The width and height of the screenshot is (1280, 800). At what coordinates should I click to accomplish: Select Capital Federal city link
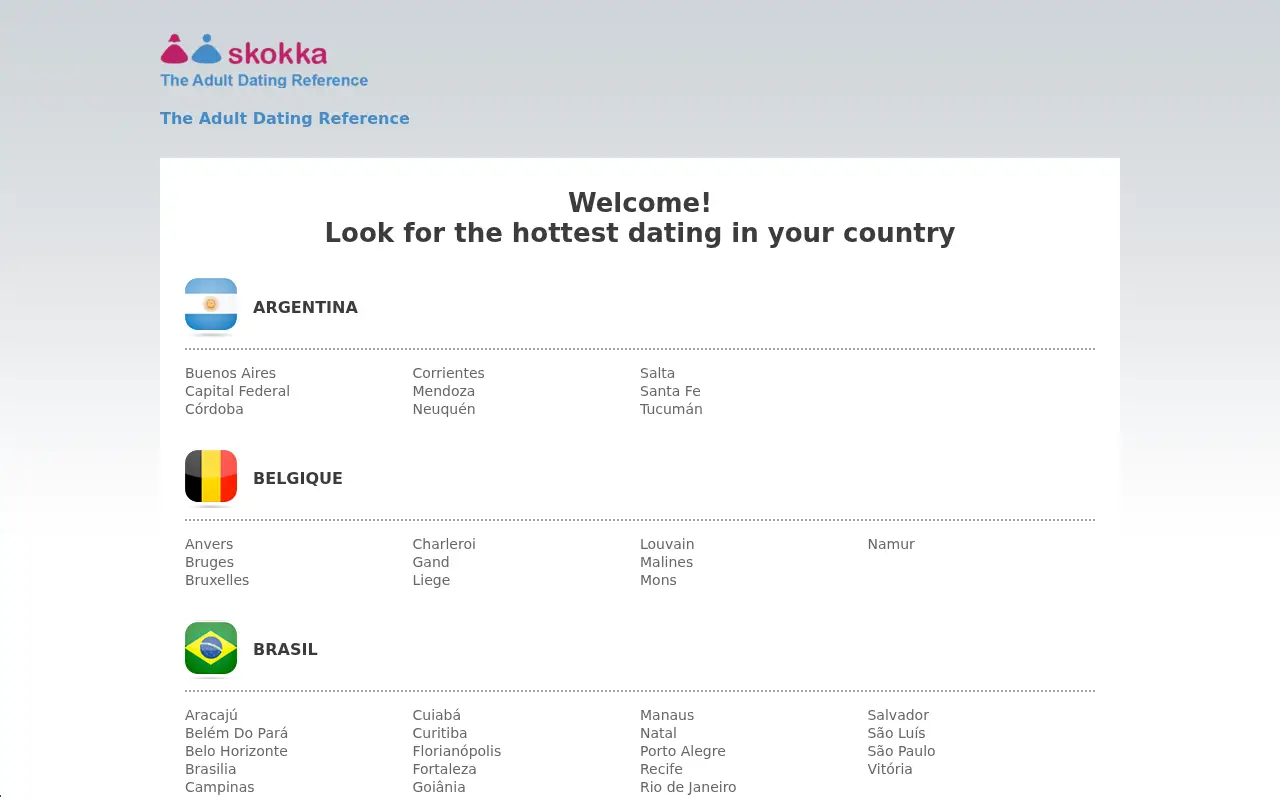237,391
